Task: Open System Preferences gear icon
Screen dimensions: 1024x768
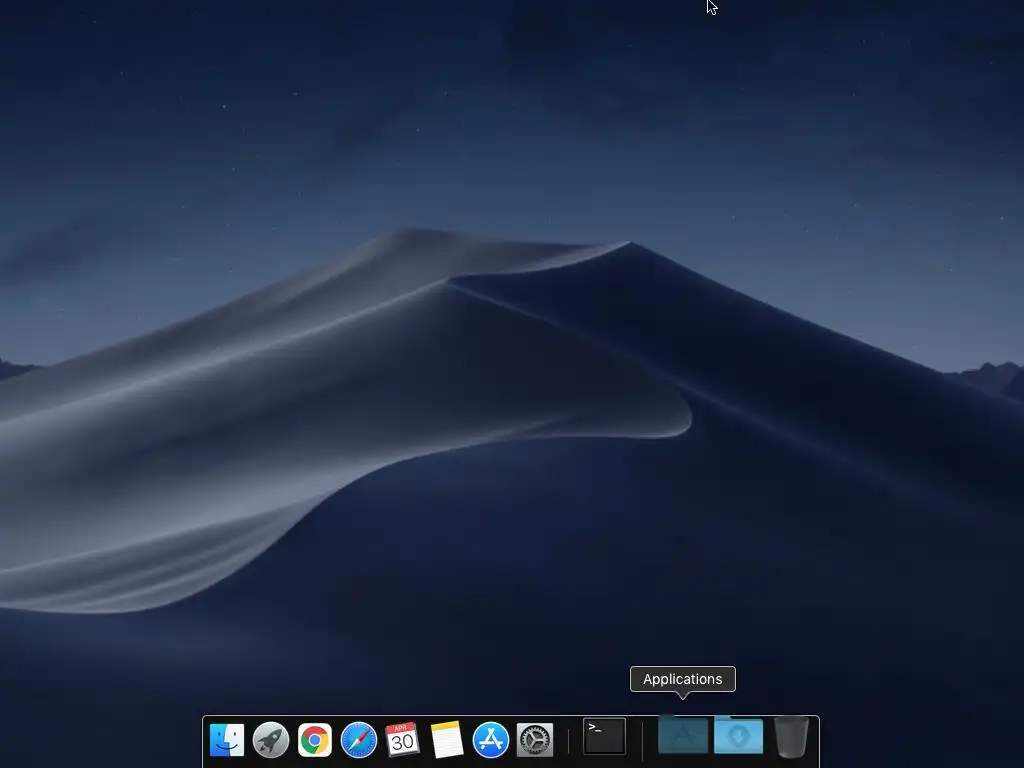Action: (x=535, y=740)
